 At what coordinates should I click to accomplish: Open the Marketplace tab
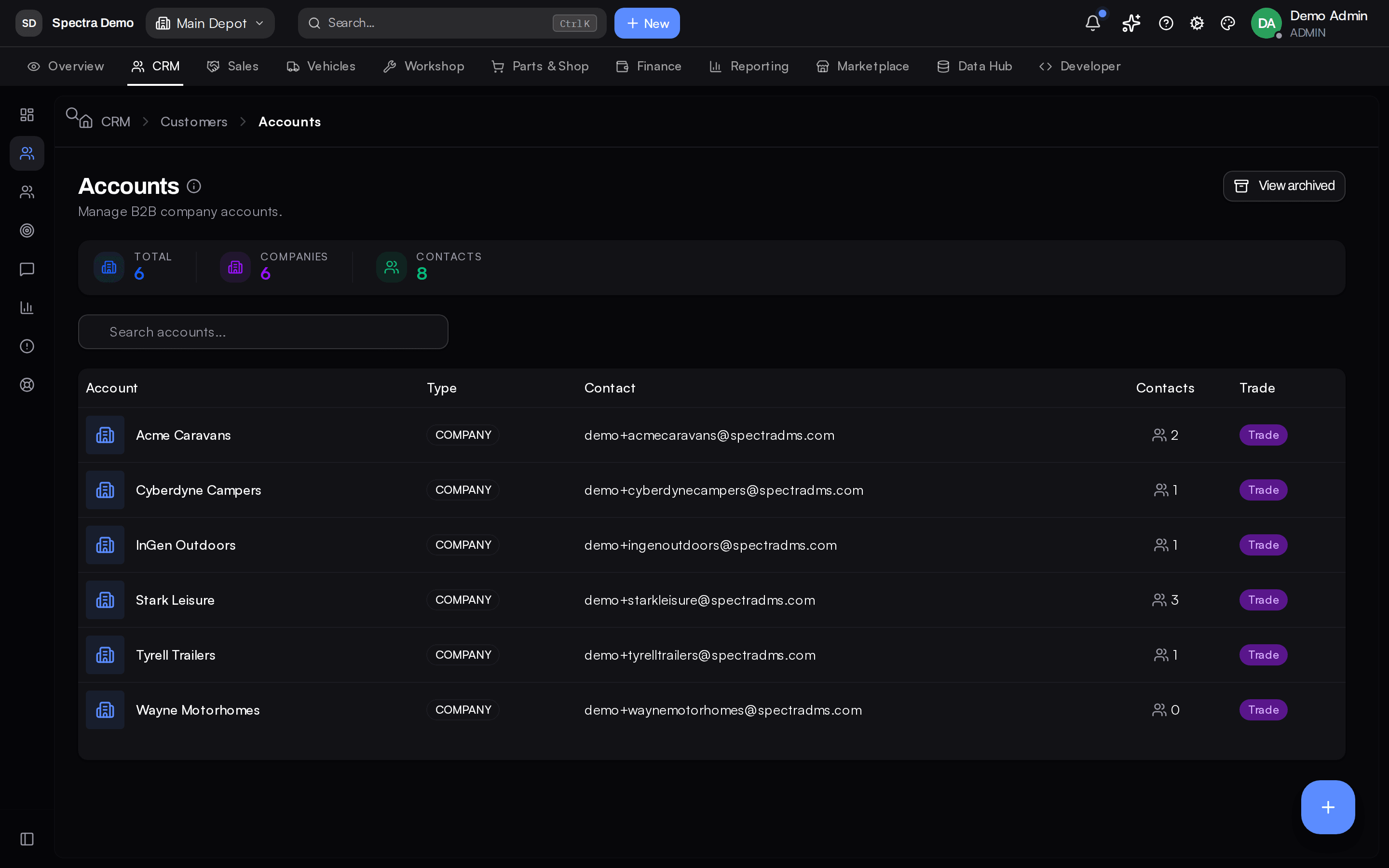point(863,67)
